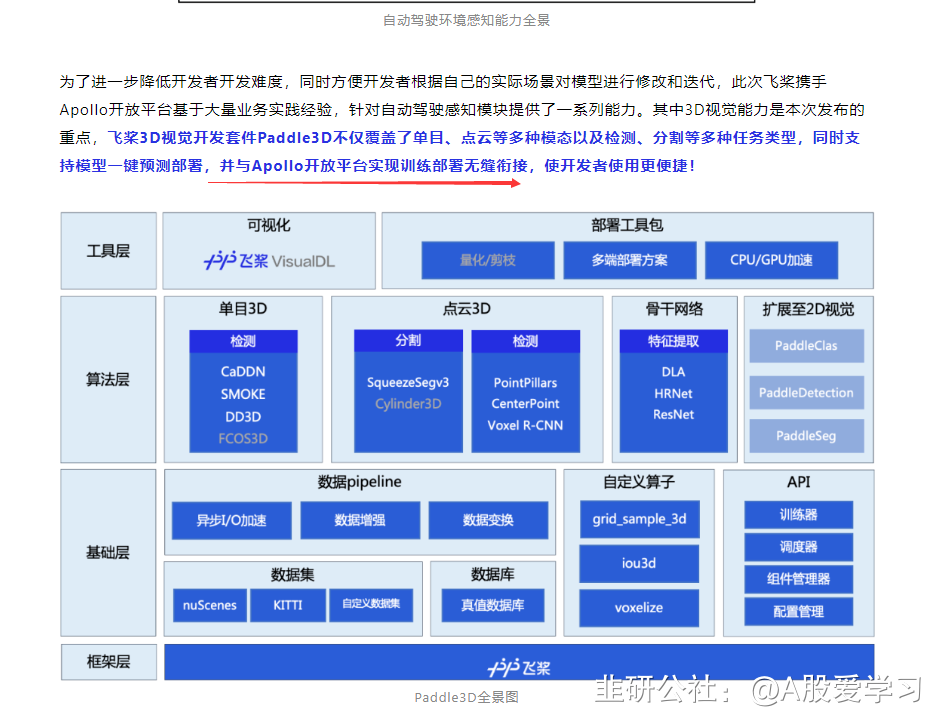Click the 数据pipeline heading
This screenshot has width=936, height=722.
(x=359, y=482)
